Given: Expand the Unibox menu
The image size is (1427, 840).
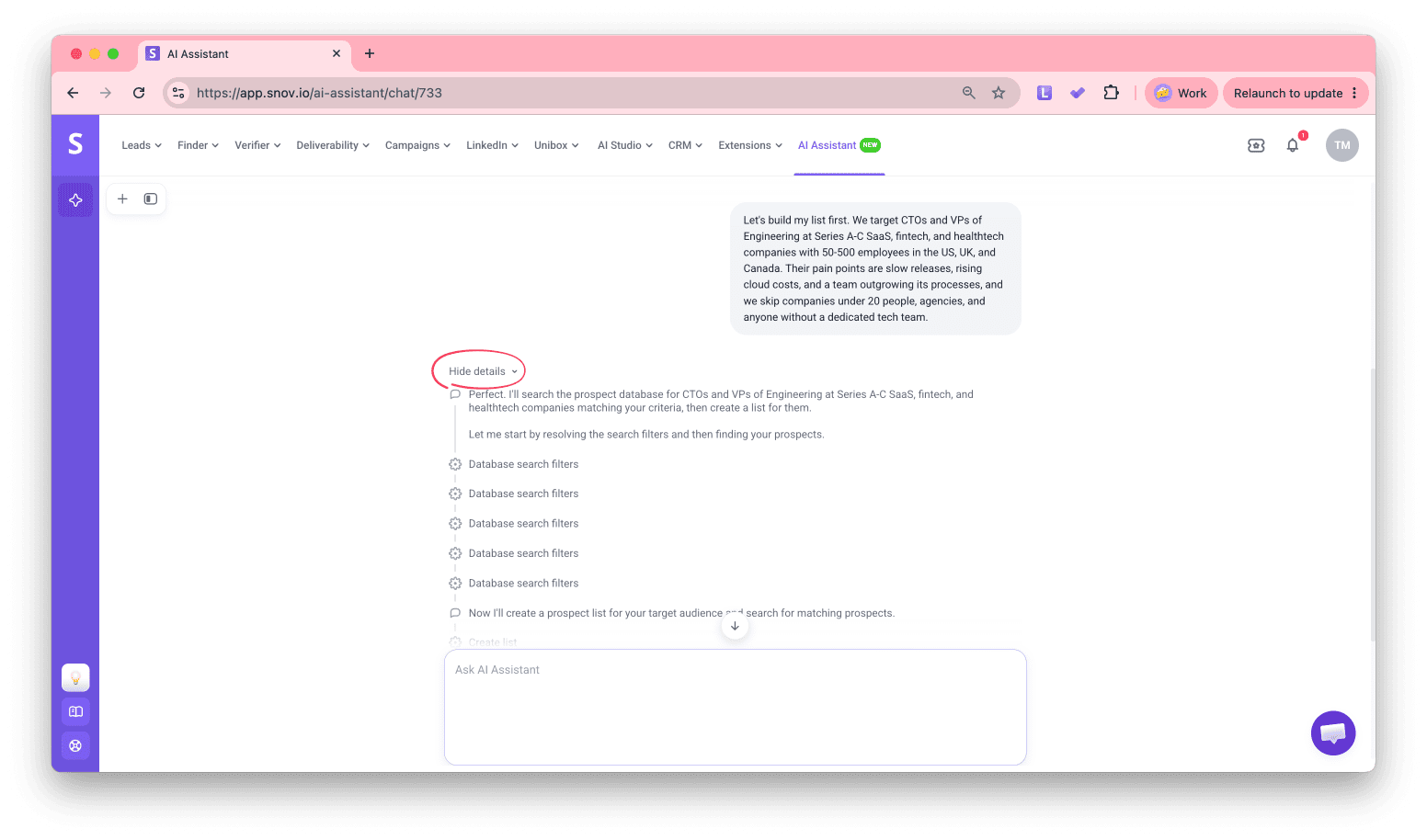Looking at the screenshot, I should [x=556, y=145].
